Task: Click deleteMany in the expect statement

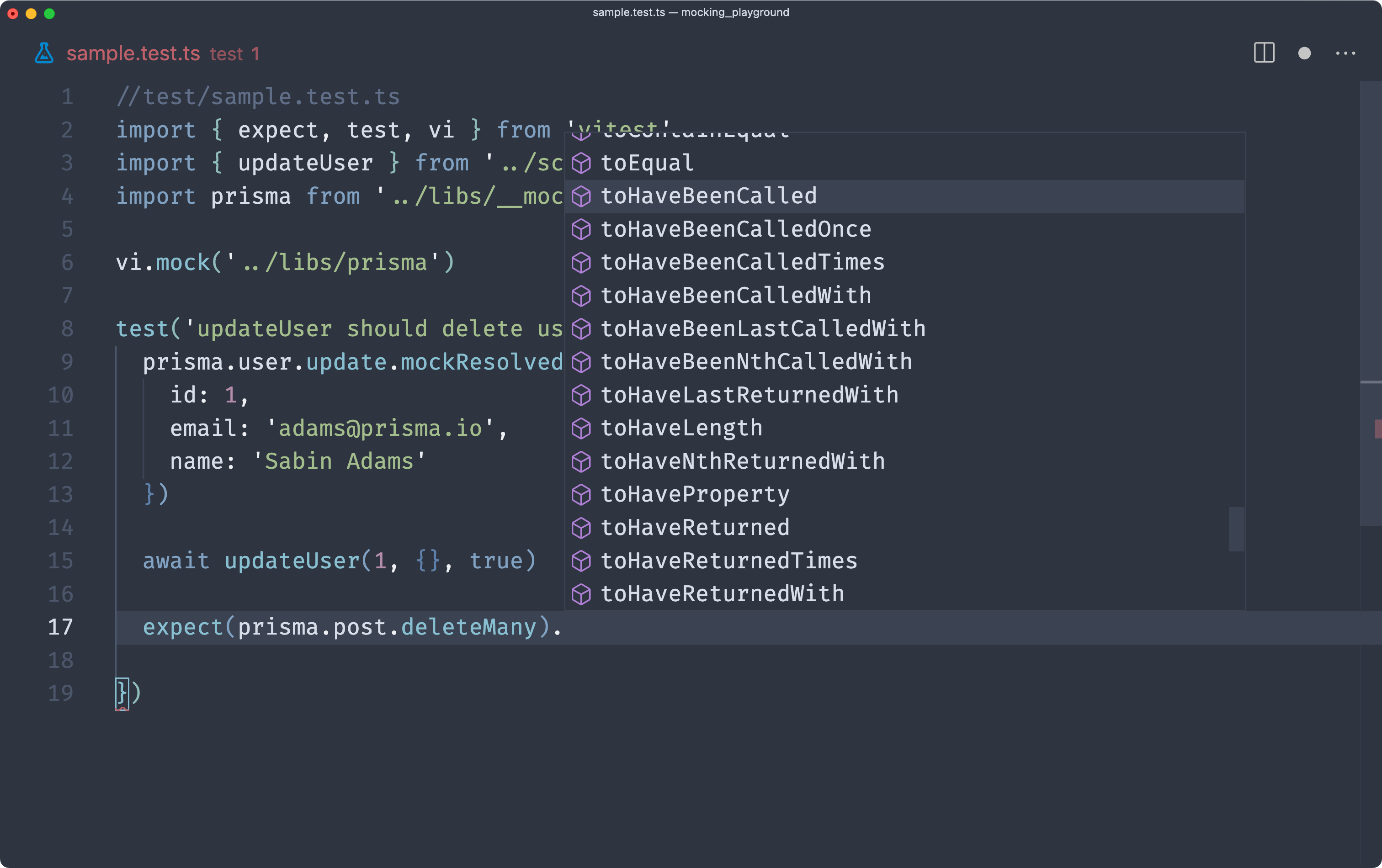Action: coord(468,628)
